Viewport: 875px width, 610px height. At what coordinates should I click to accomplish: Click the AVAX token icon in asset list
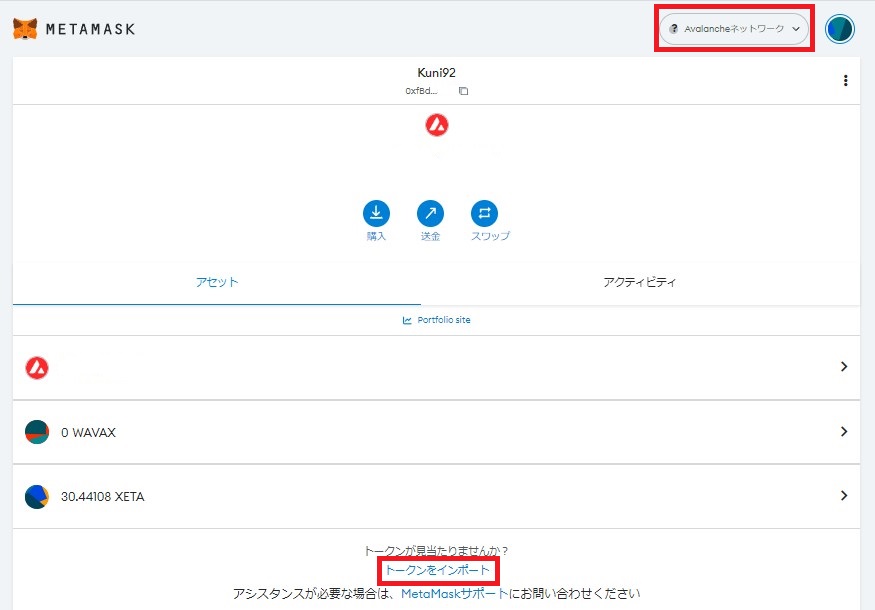(37, 368)
